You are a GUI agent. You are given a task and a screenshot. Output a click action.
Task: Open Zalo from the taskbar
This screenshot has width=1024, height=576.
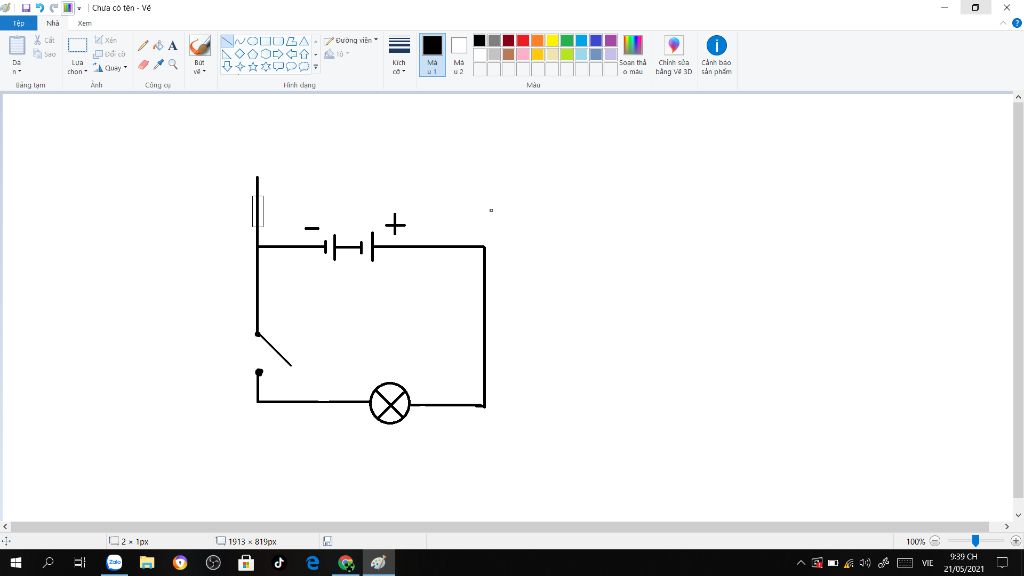click(x=114, y=562)
